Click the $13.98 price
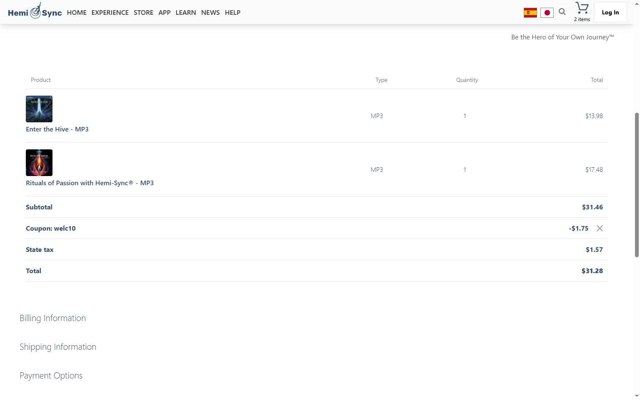 coord(594,116)
